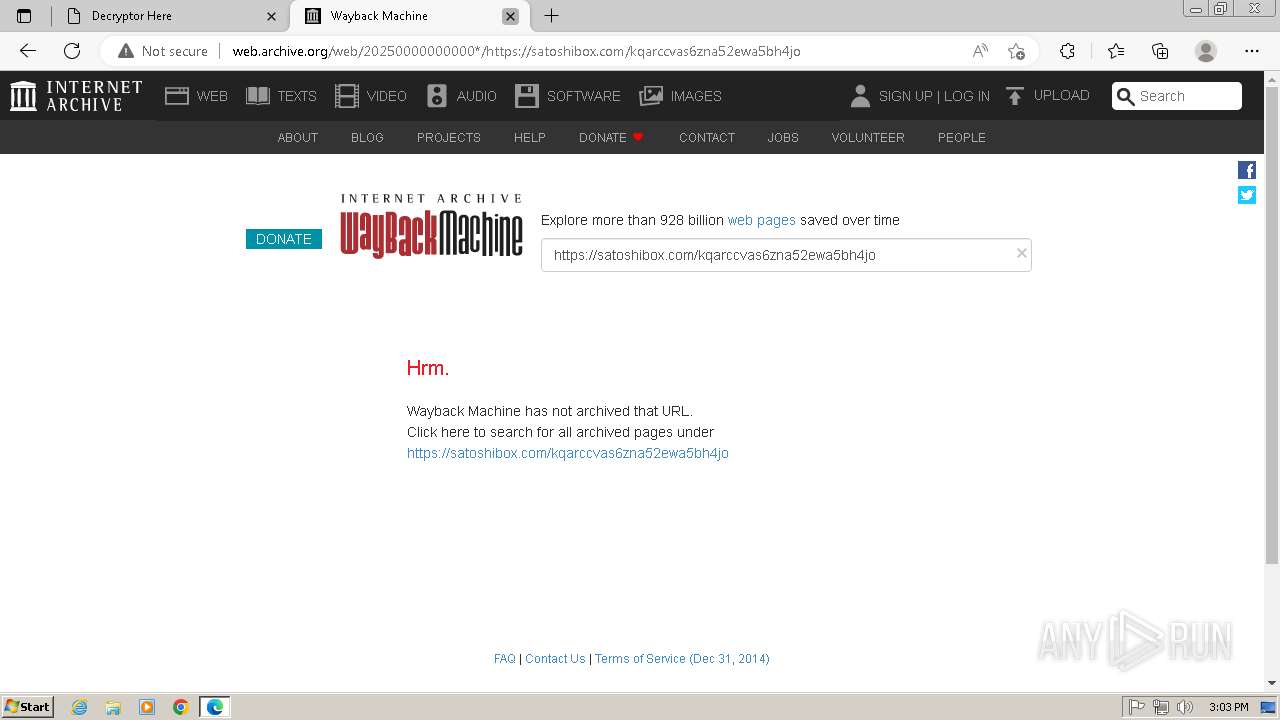Follow the "web pages" link
Screen dimensions: 1280x720
[762, 220]
